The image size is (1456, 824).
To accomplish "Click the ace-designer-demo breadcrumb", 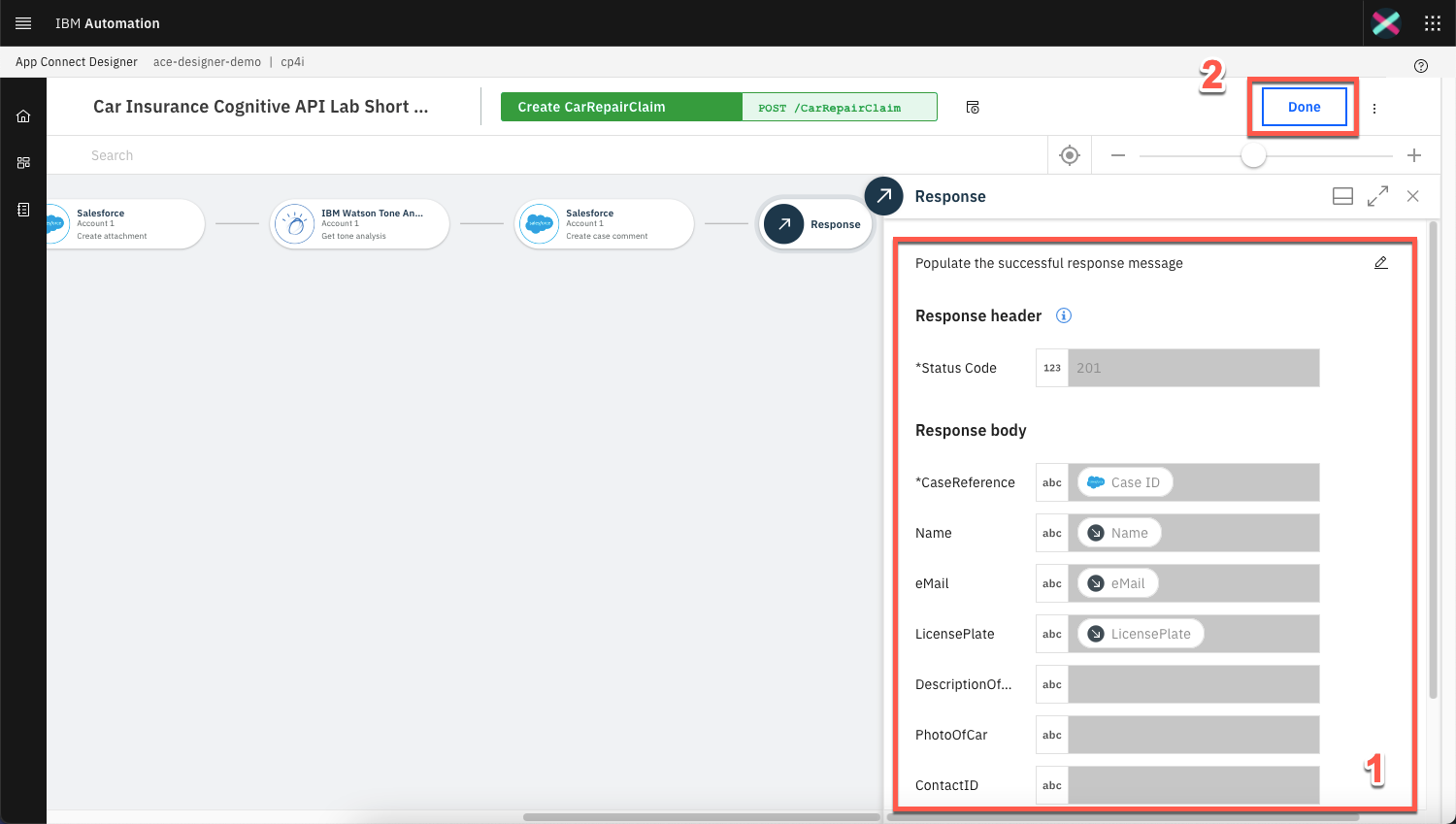I will 207,62.
